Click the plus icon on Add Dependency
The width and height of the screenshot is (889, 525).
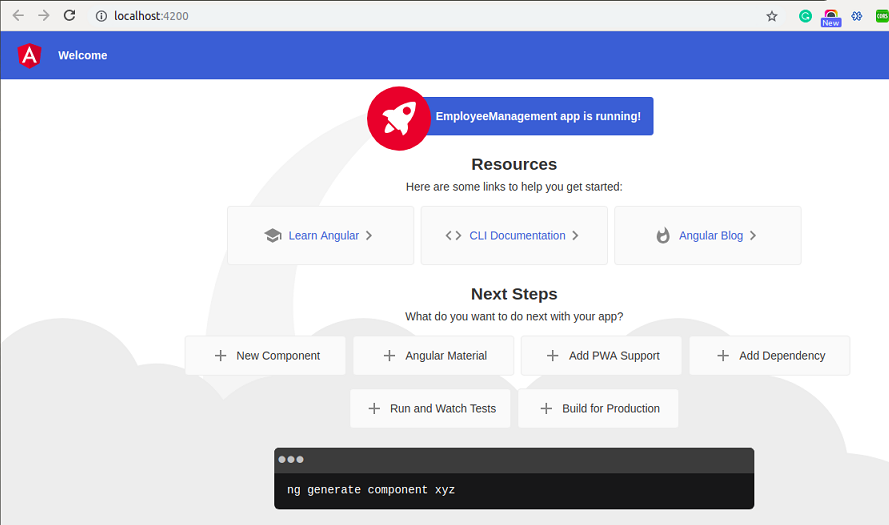tap(723, 355)
